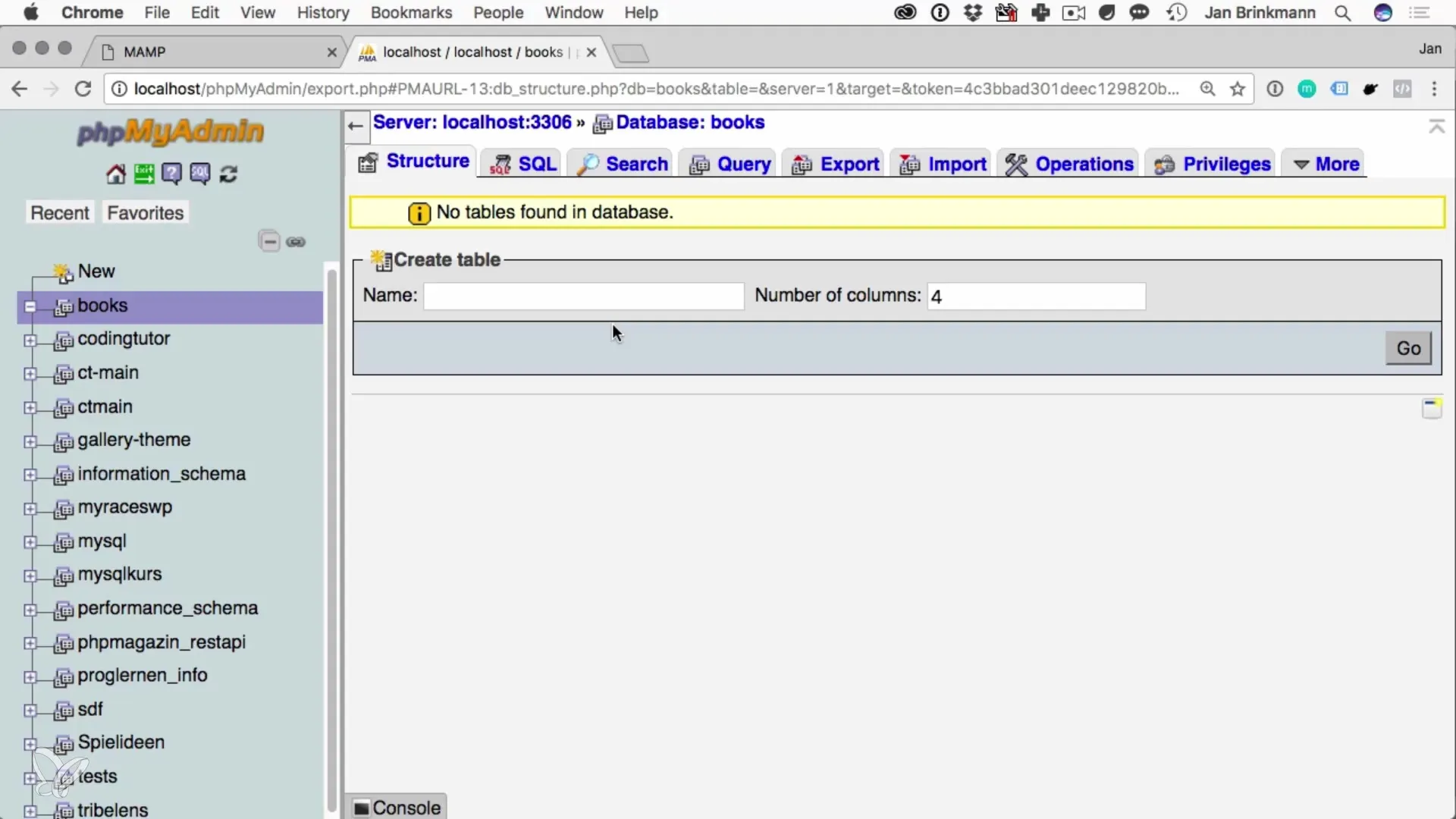Click the table Name input field
This screenshot has height=819, width=1456.
(583, 296)
